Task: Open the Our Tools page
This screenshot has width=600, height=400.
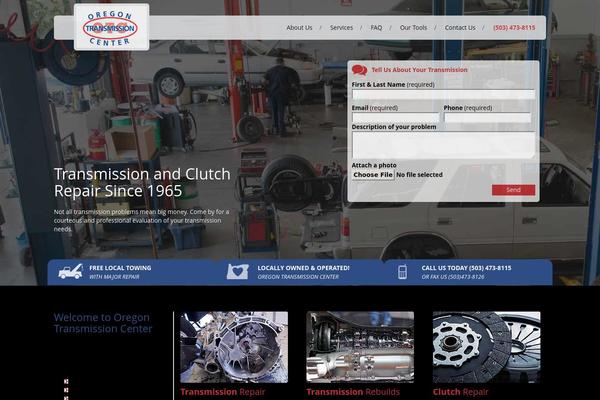Action: pos(413,28)
